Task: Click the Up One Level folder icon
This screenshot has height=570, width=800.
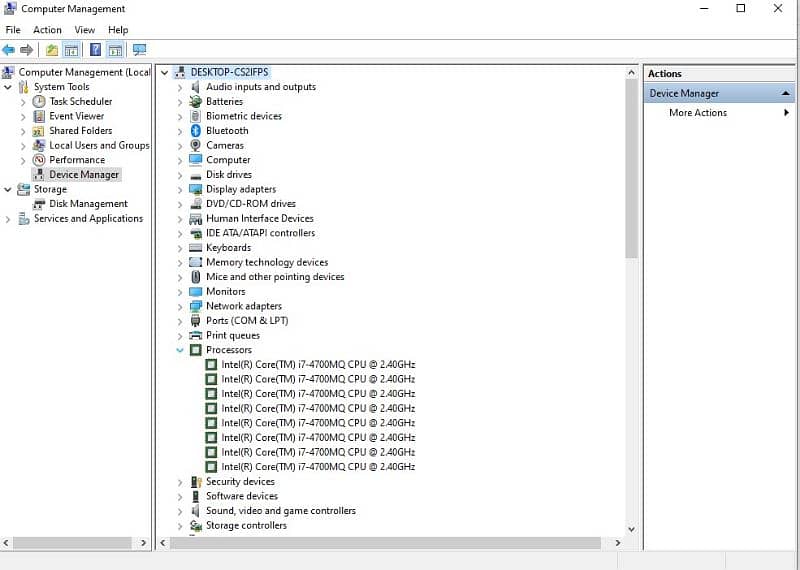Action: tap(52, 50)
